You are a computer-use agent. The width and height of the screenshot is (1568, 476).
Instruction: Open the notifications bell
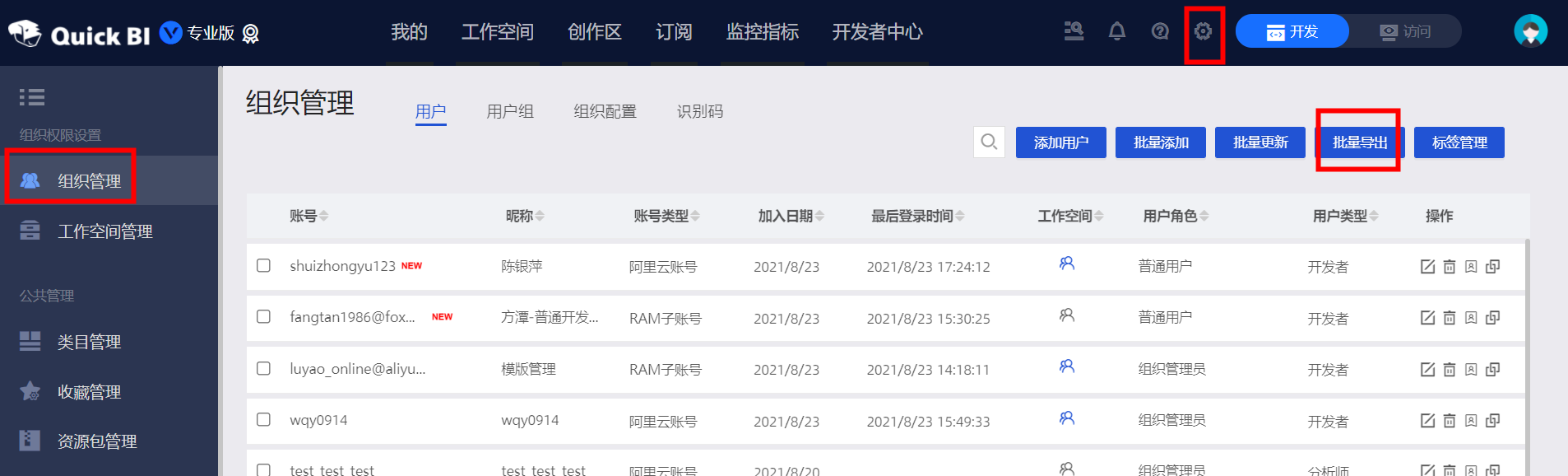click(1116, 31)
